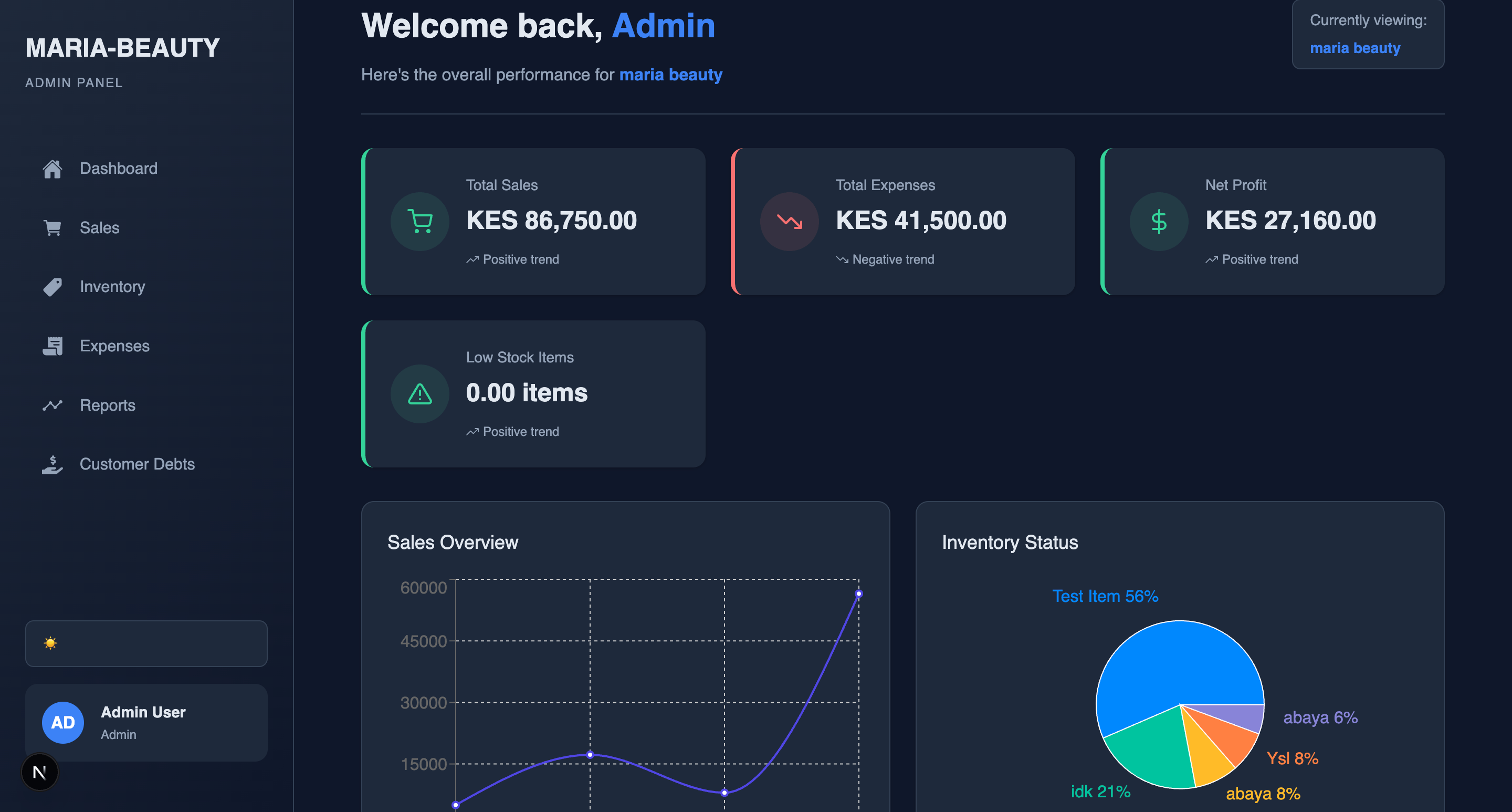Click the Net Profit value KES 27,160.00
This screenshot has width=1512, height=812.
(1290, 221)
